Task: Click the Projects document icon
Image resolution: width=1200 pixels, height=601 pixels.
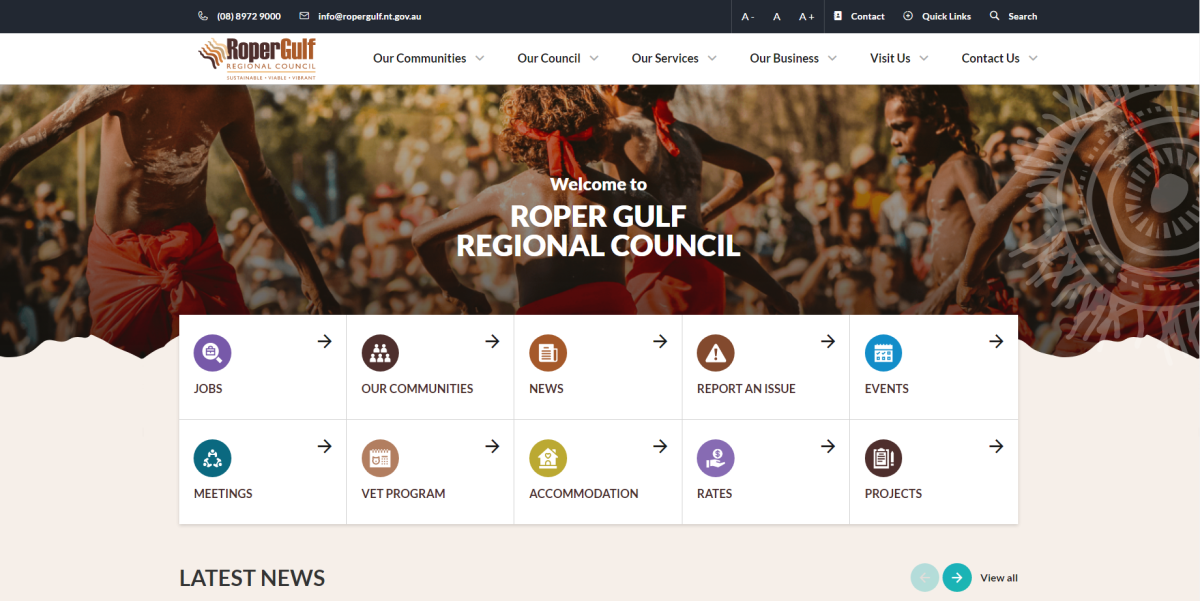Action: (884, 457)
